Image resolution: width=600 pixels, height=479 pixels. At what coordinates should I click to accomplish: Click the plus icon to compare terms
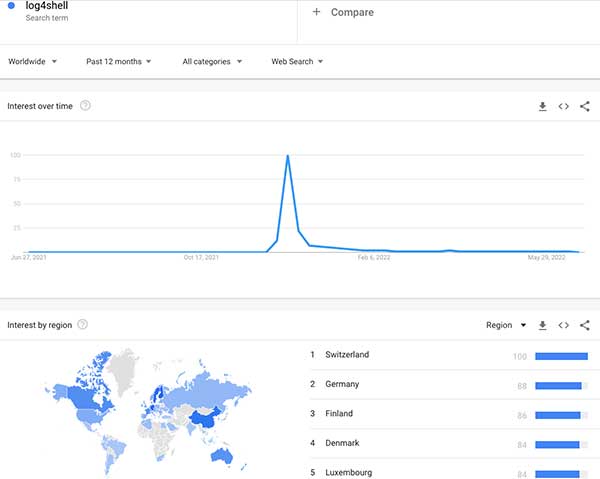click(x=316, y=12)
